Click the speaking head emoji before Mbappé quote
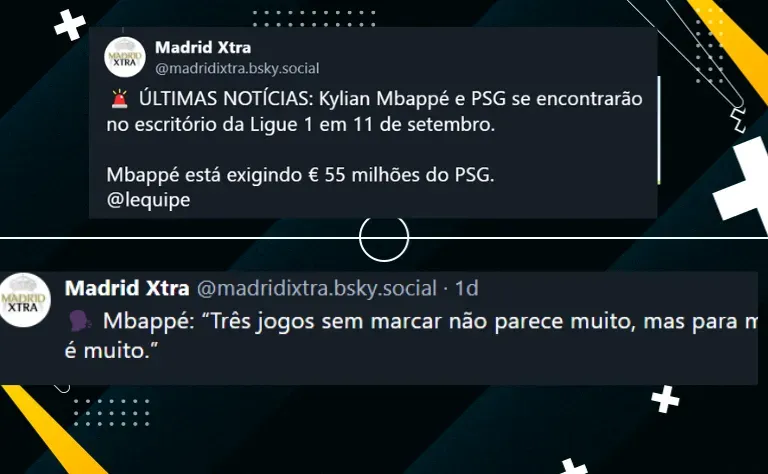768x474 pixels. (x=80, y=322)
